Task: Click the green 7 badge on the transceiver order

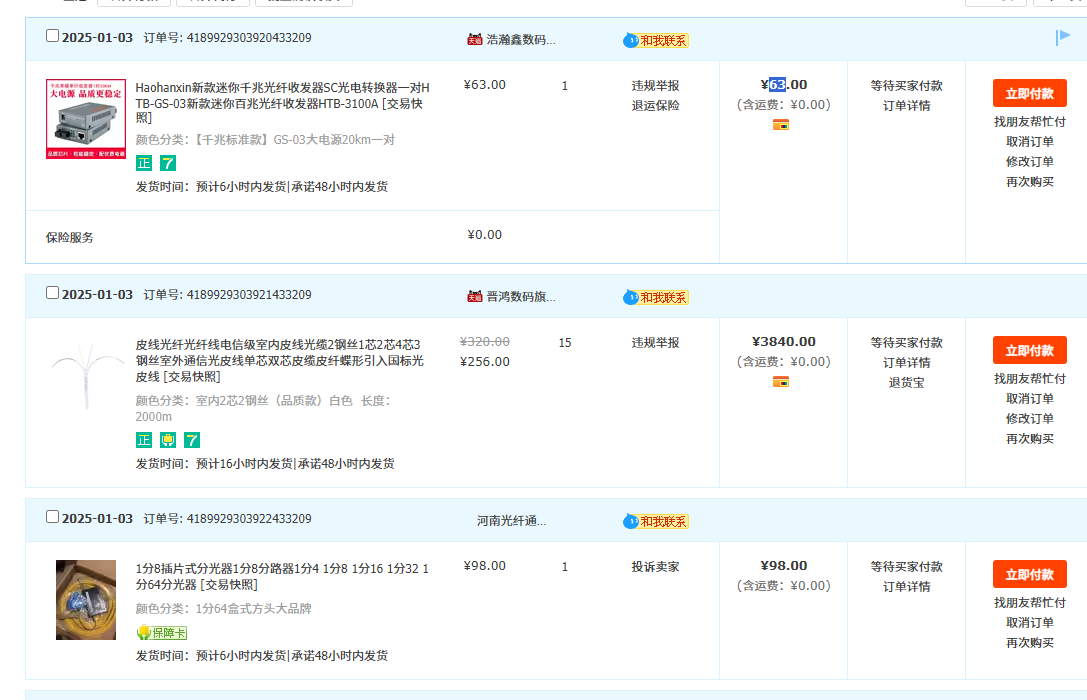Action: [x=168, y=163]
